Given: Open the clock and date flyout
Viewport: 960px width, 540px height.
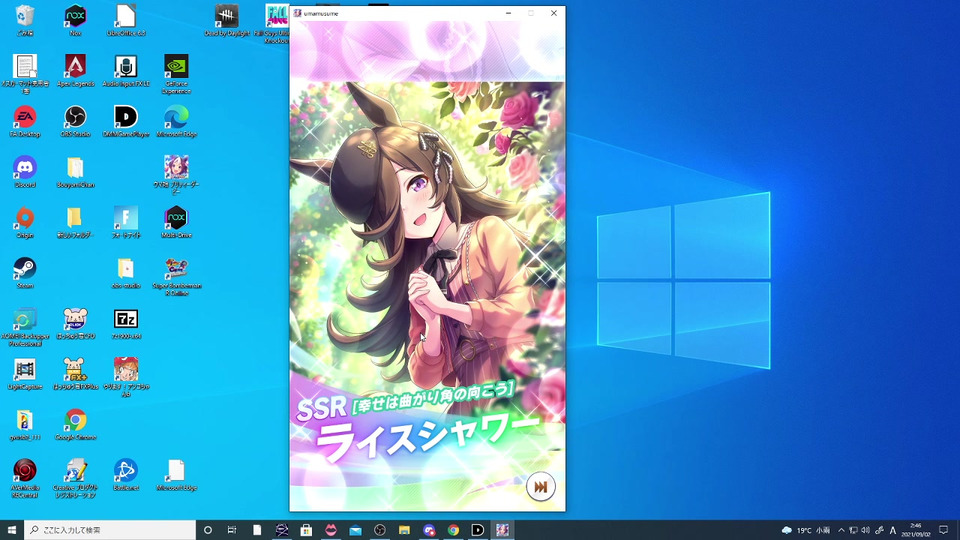Looking at the screenshot, I should (x=916, y=530).
